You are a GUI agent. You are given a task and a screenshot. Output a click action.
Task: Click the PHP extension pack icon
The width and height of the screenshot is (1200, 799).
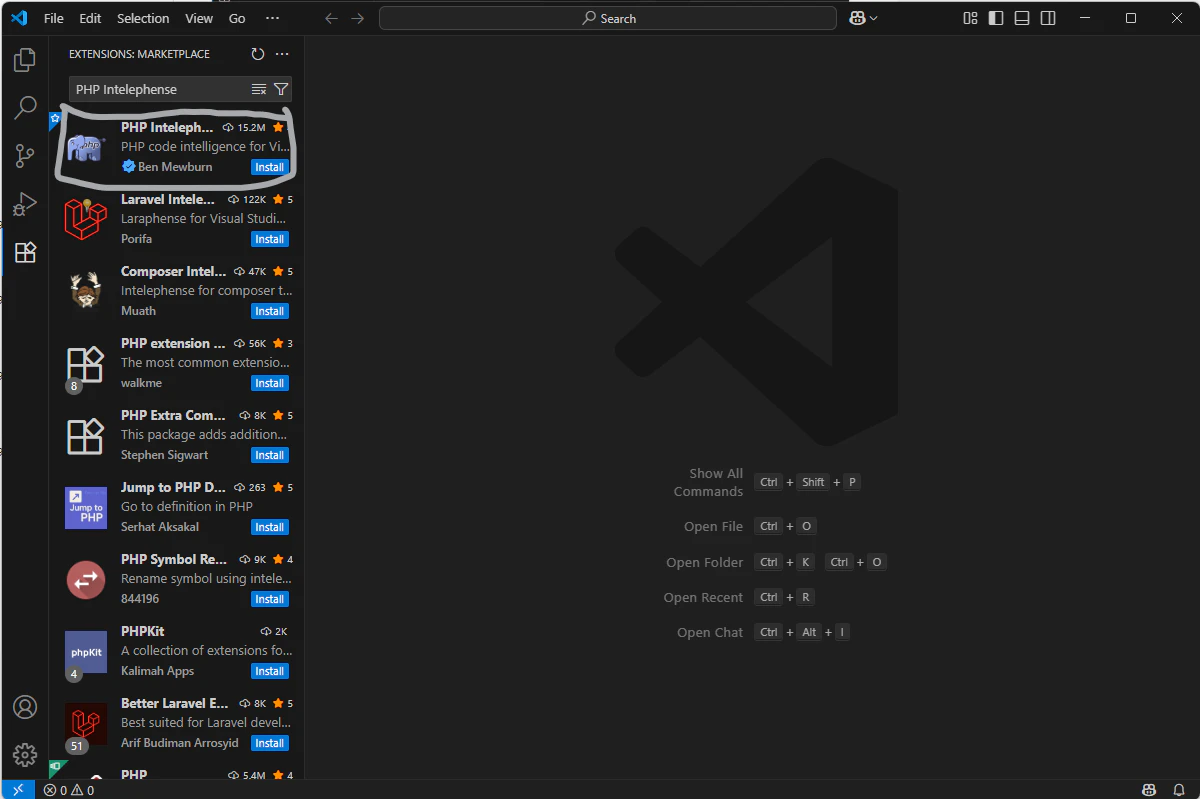click(86, 365)
